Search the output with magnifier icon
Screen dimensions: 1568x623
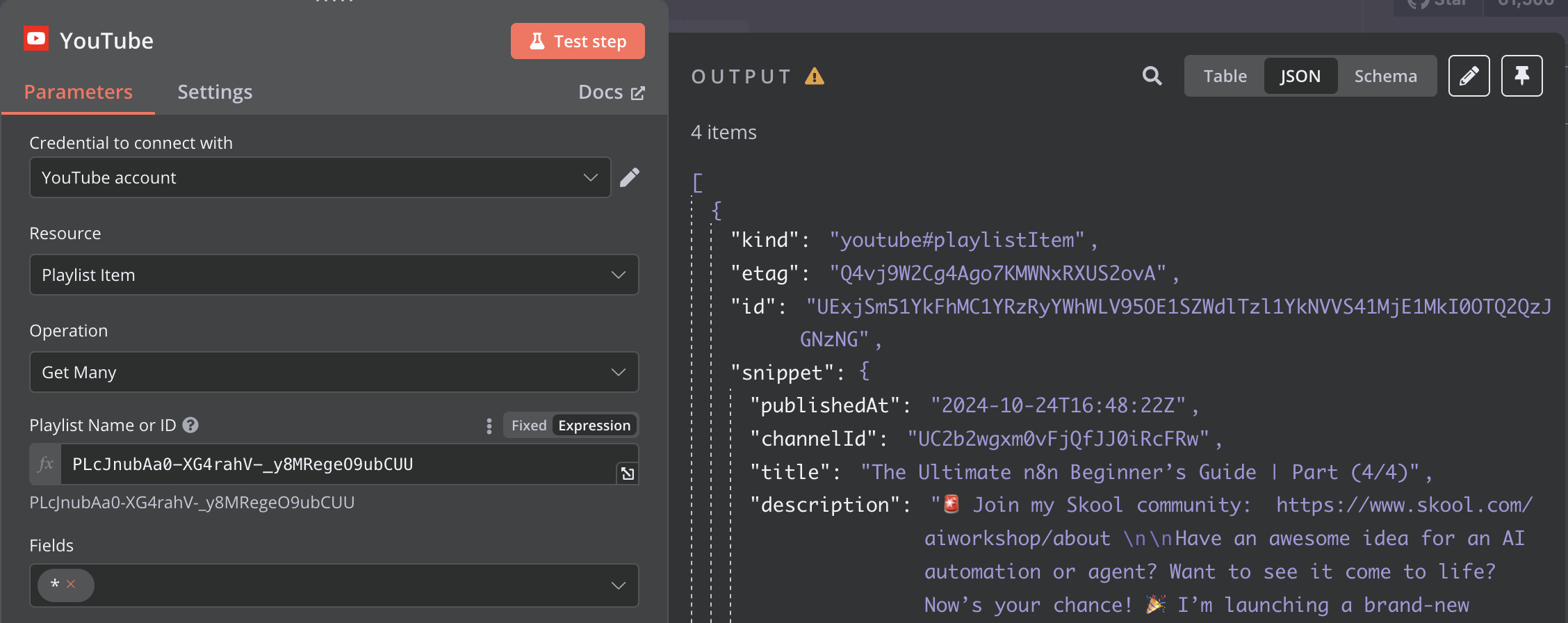(1152, 76)
